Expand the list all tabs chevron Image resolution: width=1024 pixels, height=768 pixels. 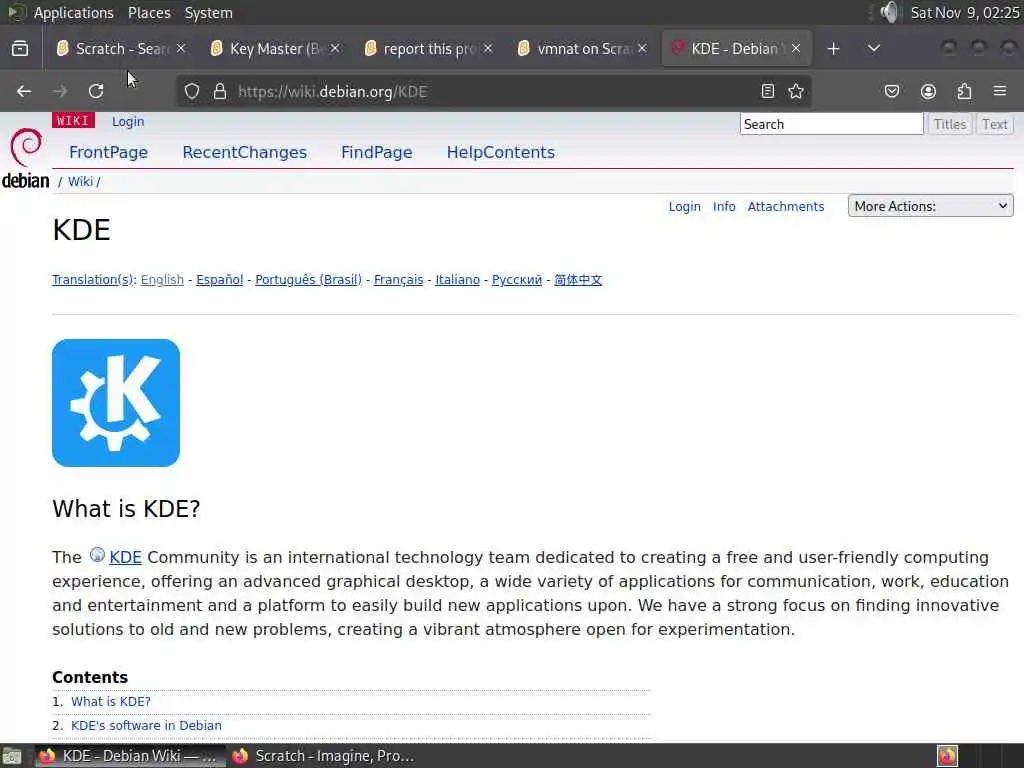874,48
